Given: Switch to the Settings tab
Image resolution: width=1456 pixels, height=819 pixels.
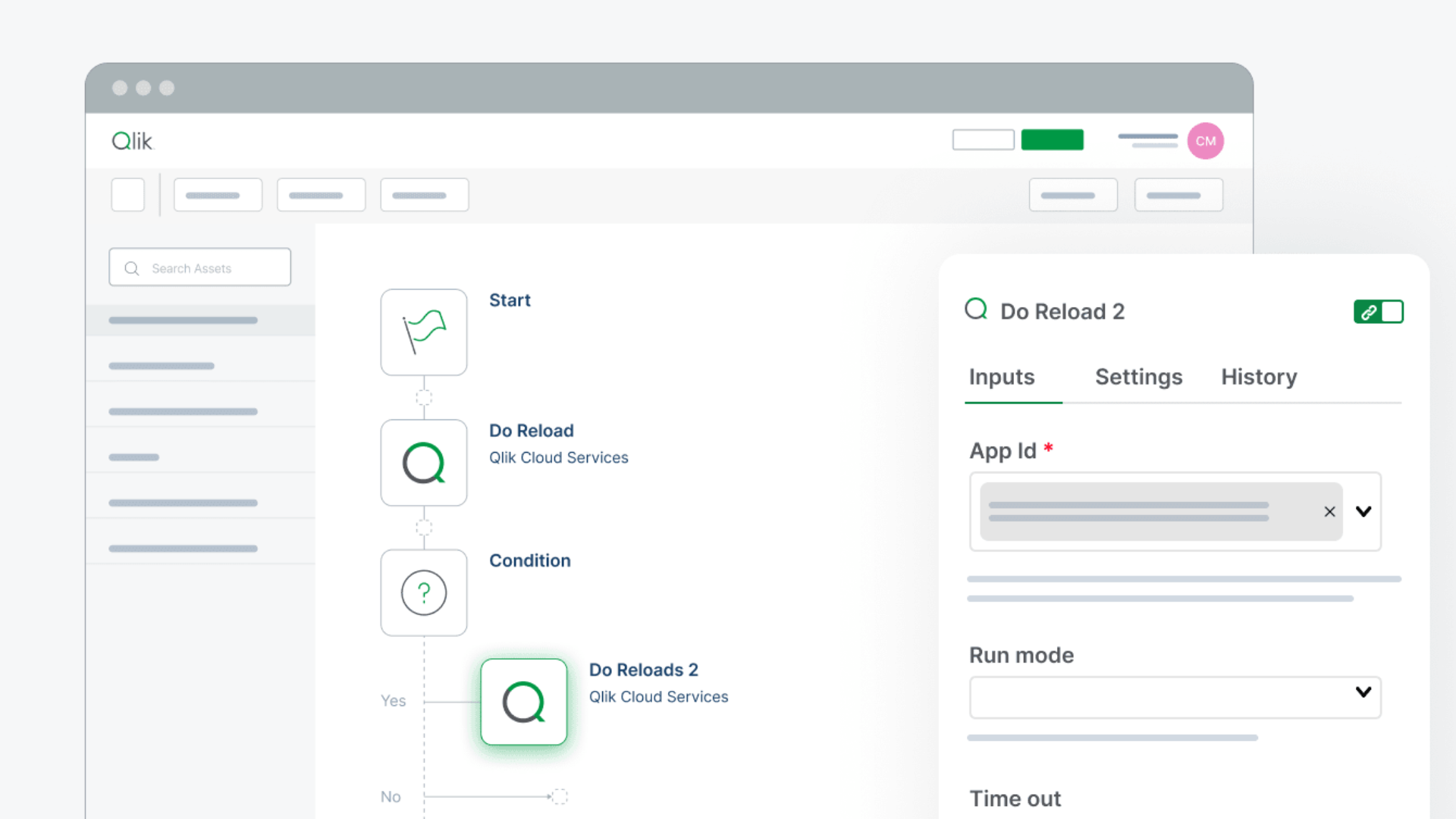Looking at the screenshot, I should [1138, 377].
